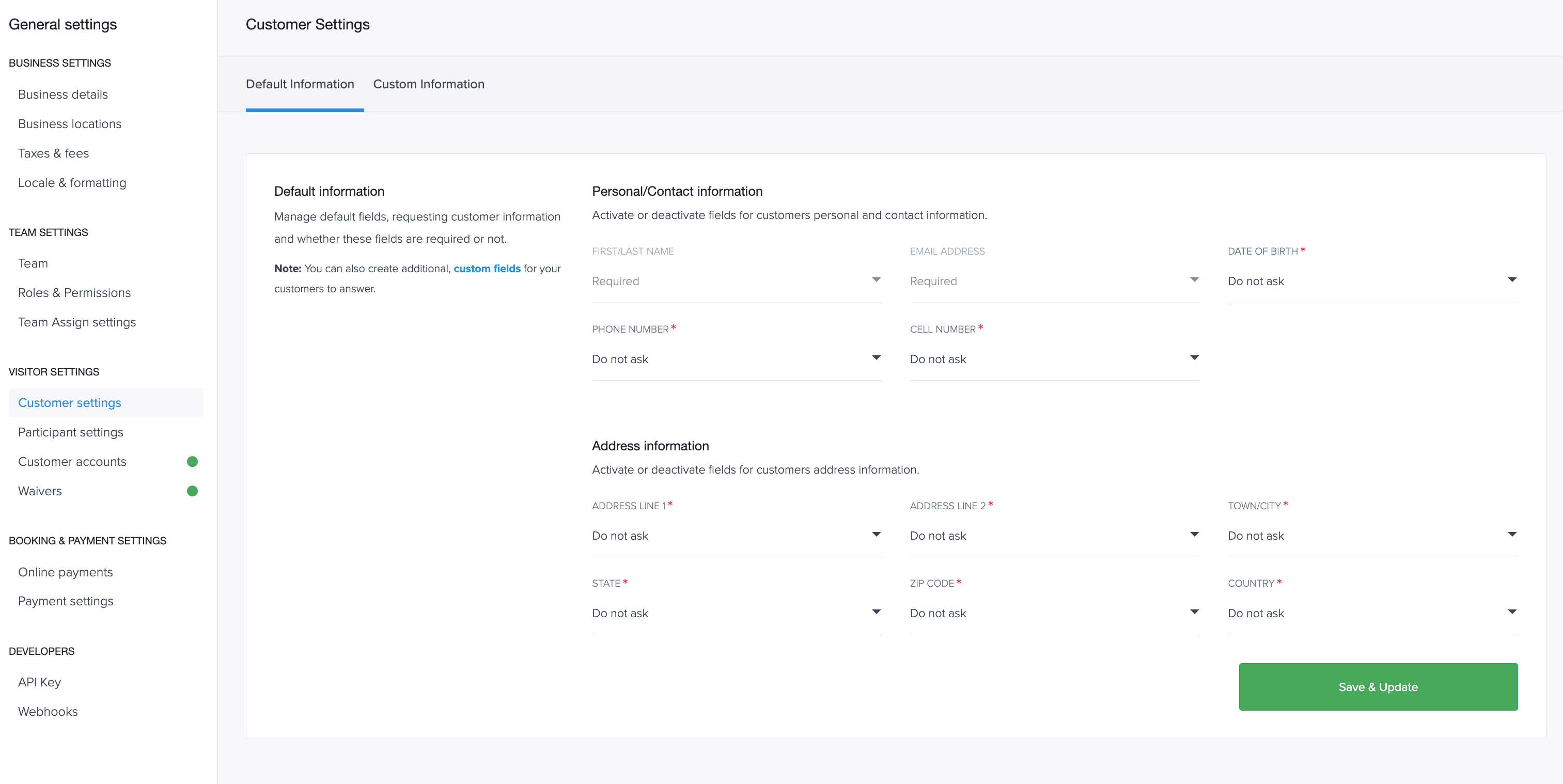This screenshot has height=784, width=1563.
Task: Go to Waivers settings
Action: (x=40, y=491)
